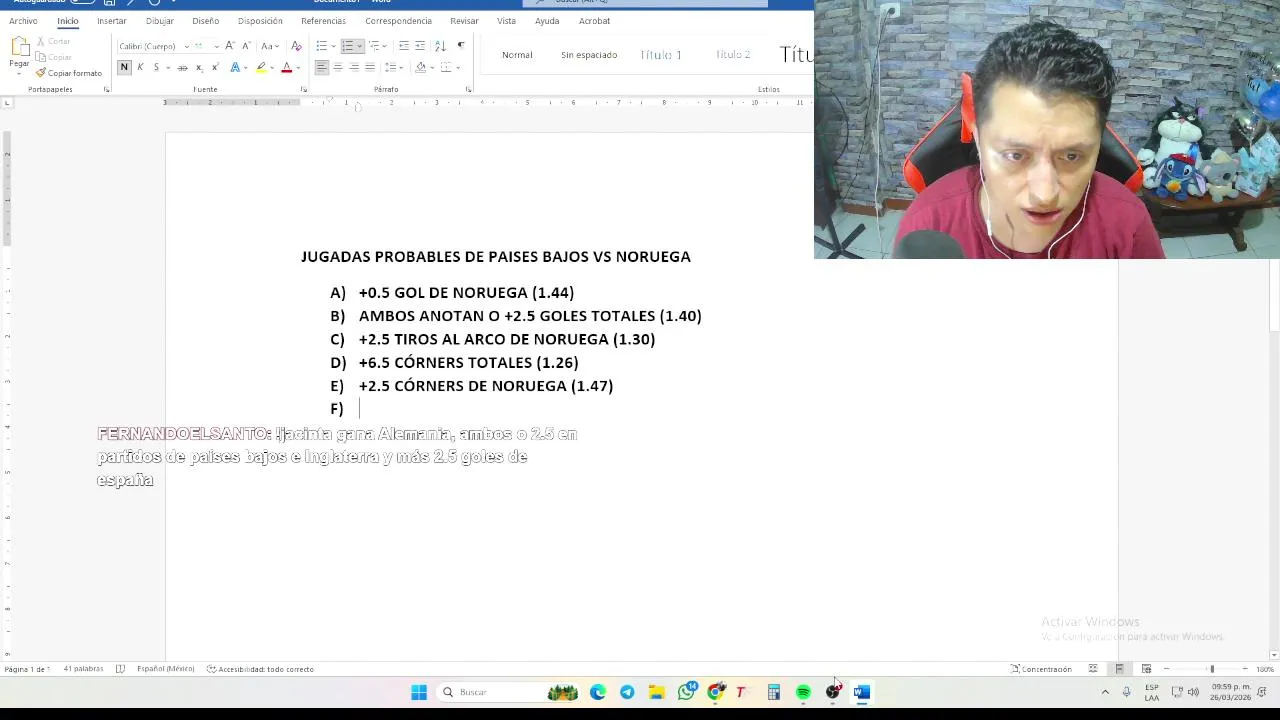Toggle show paragraph marks (pilcrow)
This screenshot has width=1280, height=720.
(x=461, y=46)
